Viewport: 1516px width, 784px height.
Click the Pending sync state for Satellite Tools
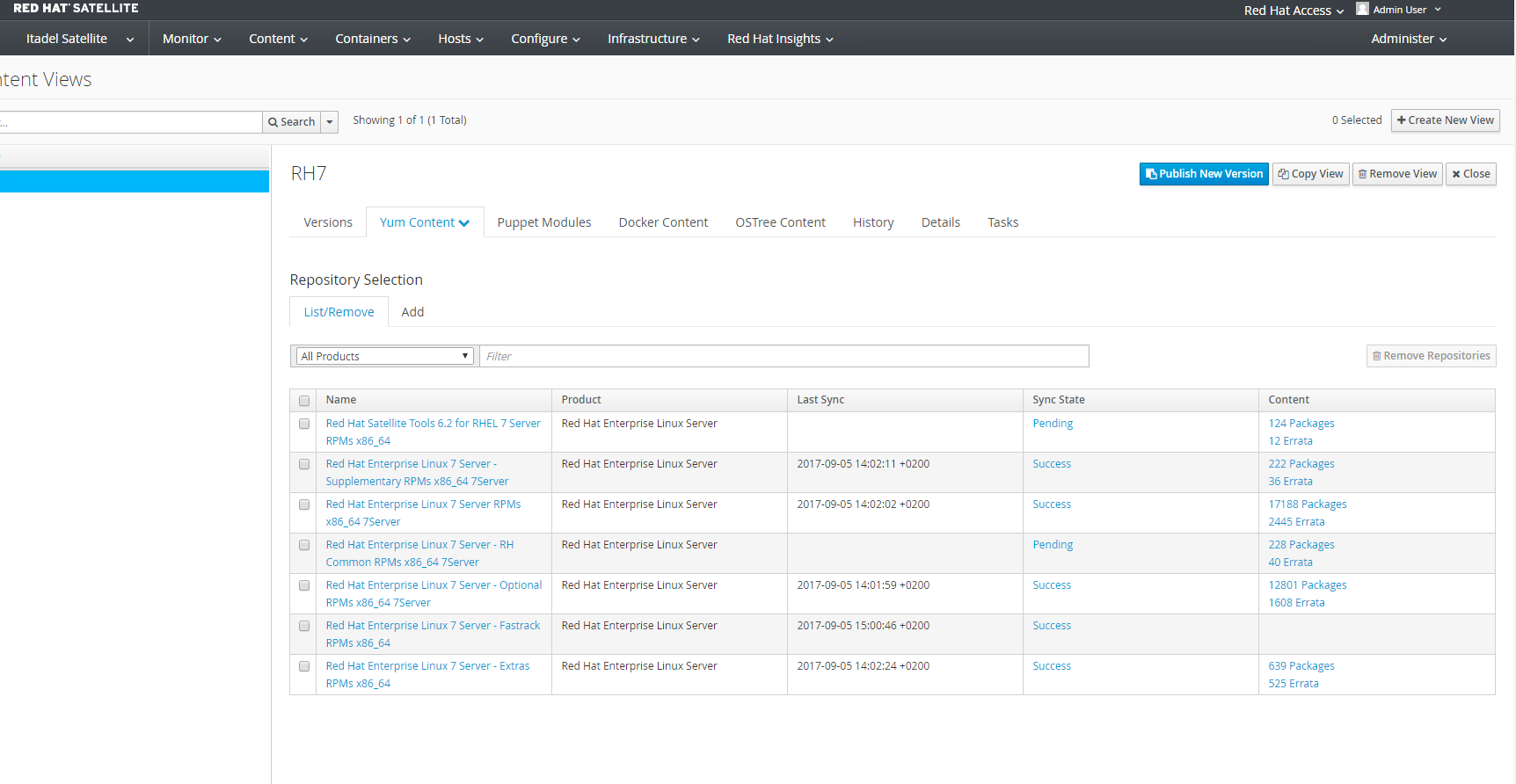[1053, 424]
